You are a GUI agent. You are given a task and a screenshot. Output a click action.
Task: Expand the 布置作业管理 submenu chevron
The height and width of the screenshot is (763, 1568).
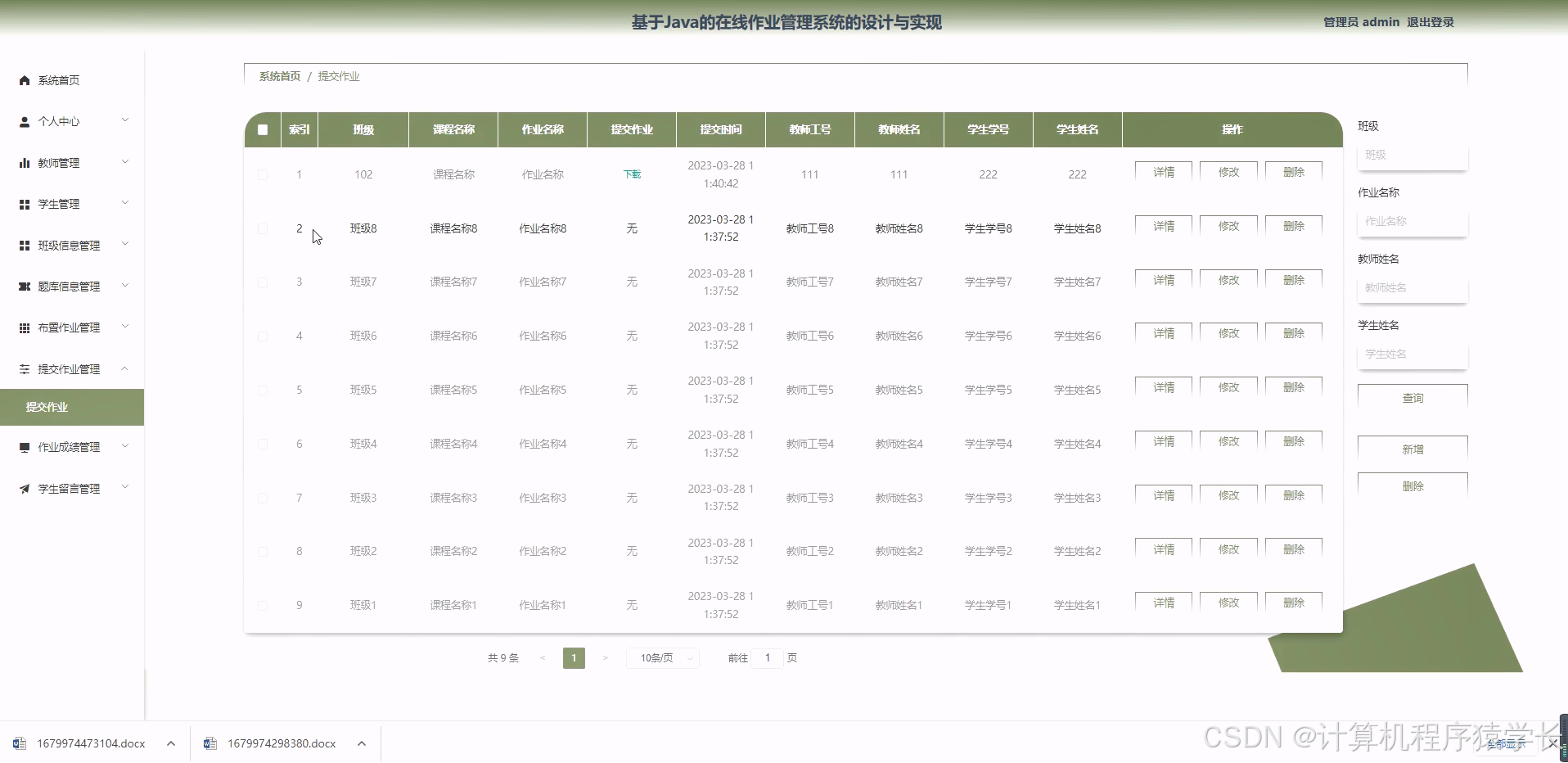(x=125, y=327)
